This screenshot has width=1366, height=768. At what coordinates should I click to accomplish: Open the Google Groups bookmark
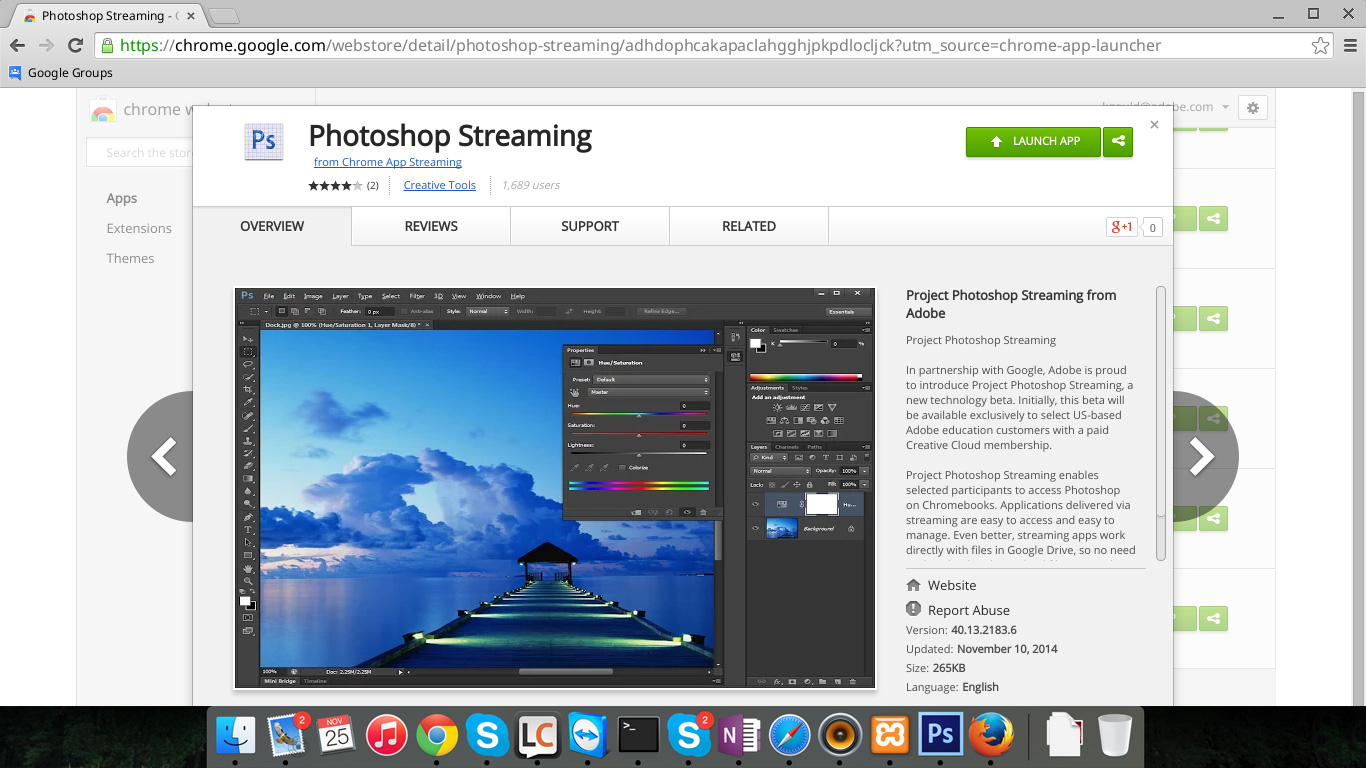[x=60, y=73]
